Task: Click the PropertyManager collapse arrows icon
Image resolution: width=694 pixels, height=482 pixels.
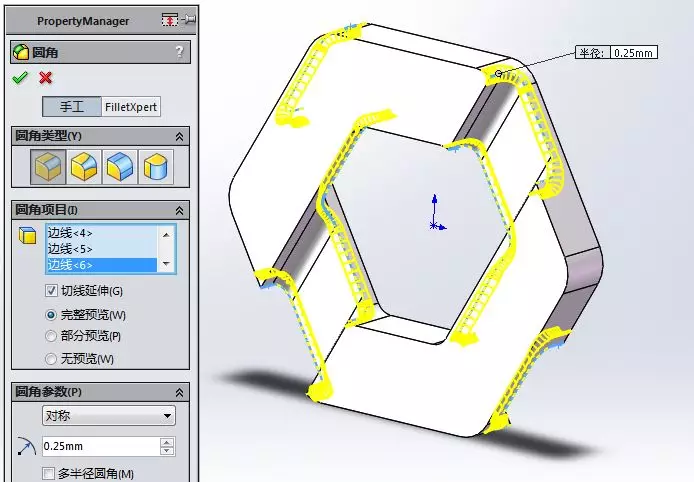Action: coord(170,20)
